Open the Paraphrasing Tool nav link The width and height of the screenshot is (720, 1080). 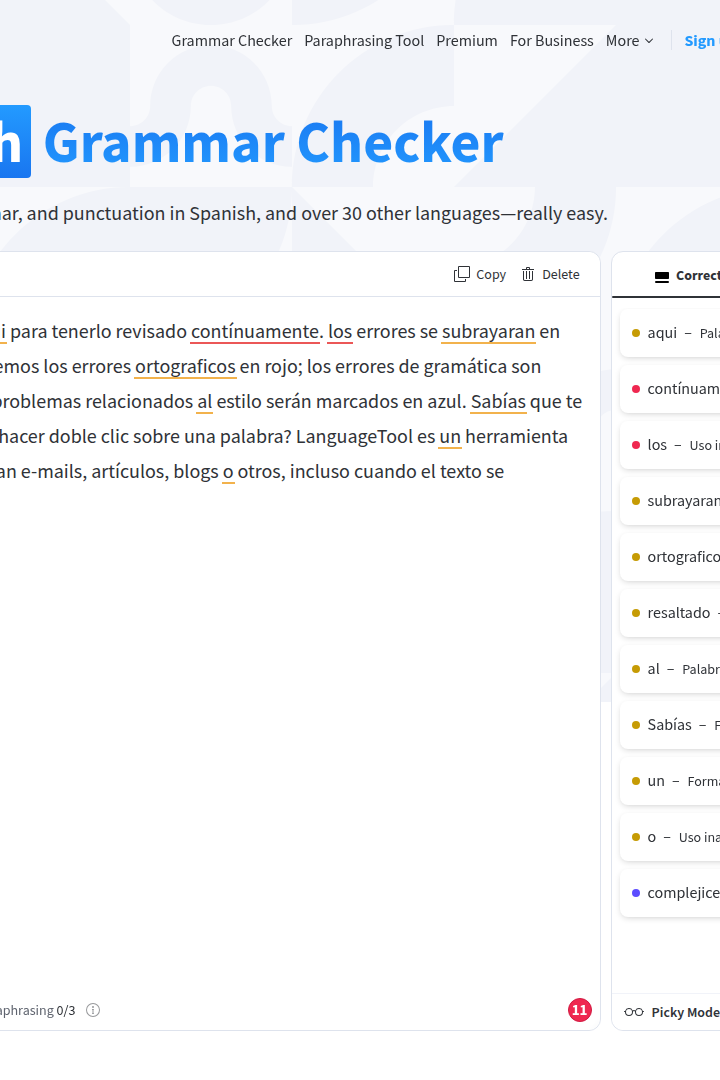coord(364,41)
